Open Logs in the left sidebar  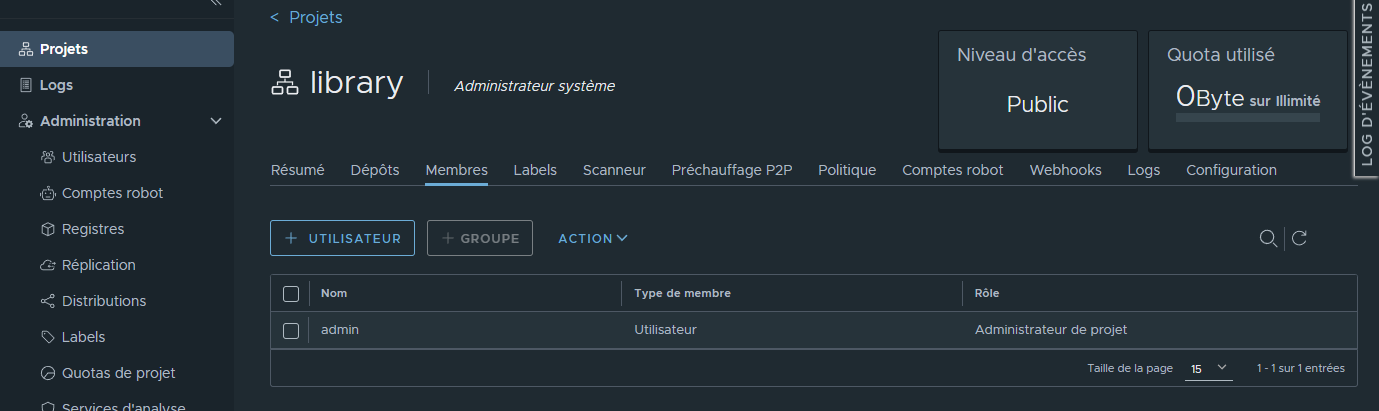(x=56, y=85)
